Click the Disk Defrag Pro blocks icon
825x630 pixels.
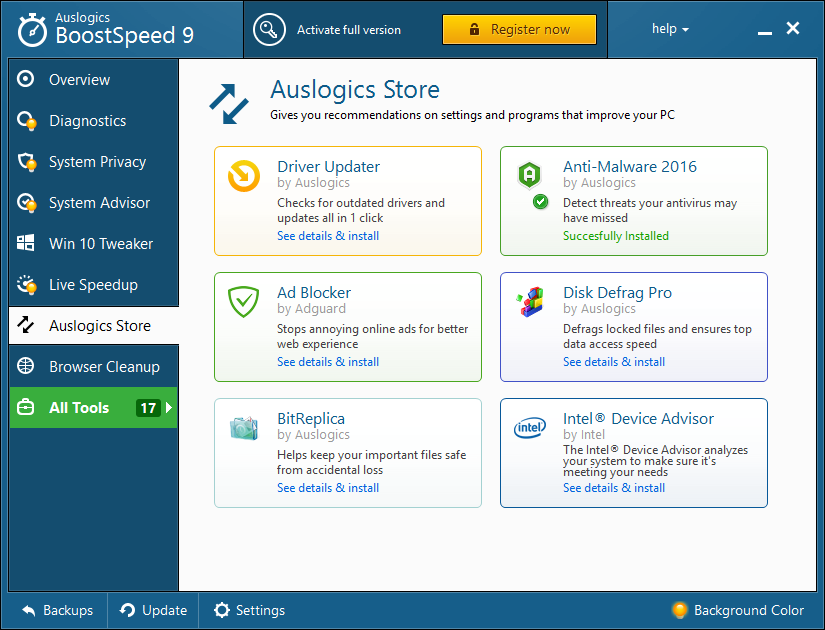(530, 302)
